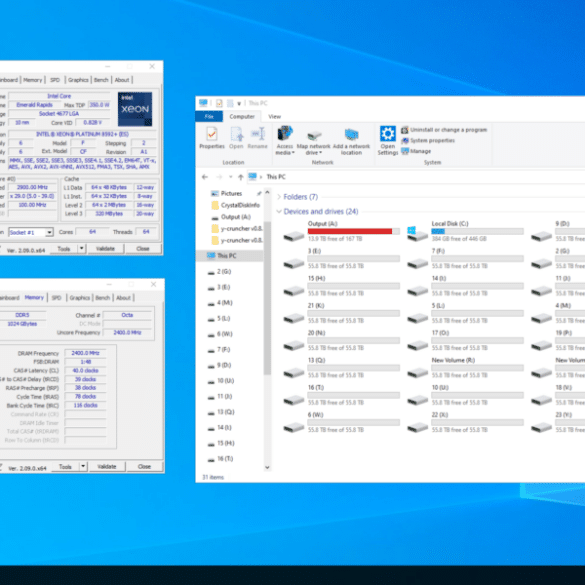This screenshot has width=585, height=585.
Task: Expand the Folders (7) group
Action: (279, 197)
